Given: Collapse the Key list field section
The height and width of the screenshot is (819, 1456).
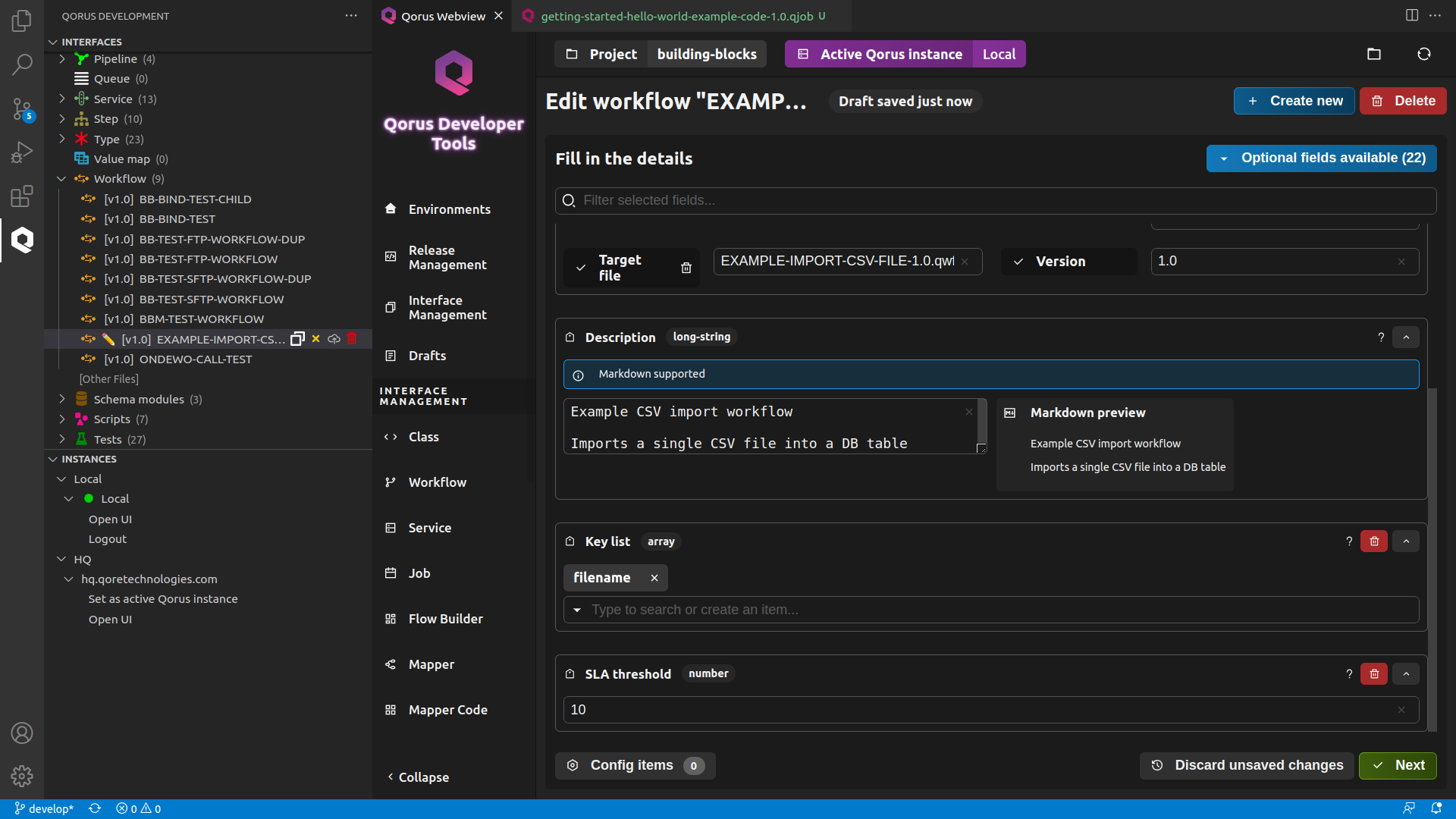Looking at the screenshot, I should point(1406,541).
